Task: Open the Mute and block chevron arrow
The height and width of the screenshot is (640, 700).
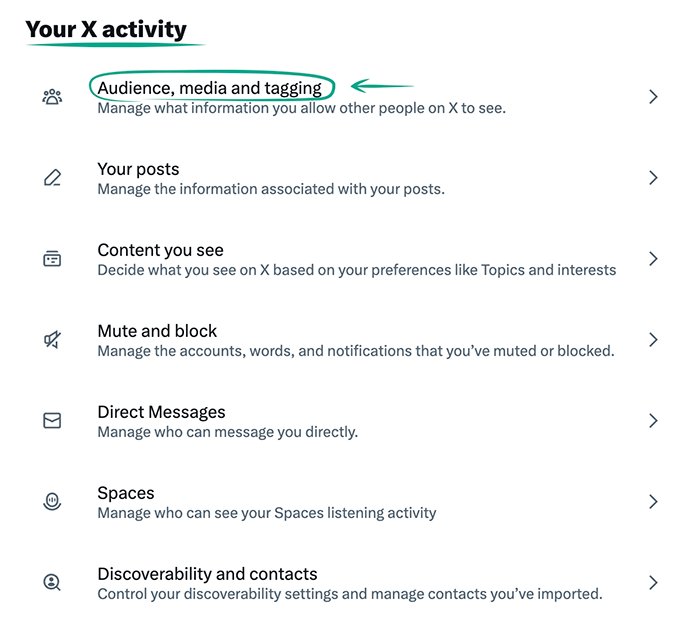Action: coord(653,340)
